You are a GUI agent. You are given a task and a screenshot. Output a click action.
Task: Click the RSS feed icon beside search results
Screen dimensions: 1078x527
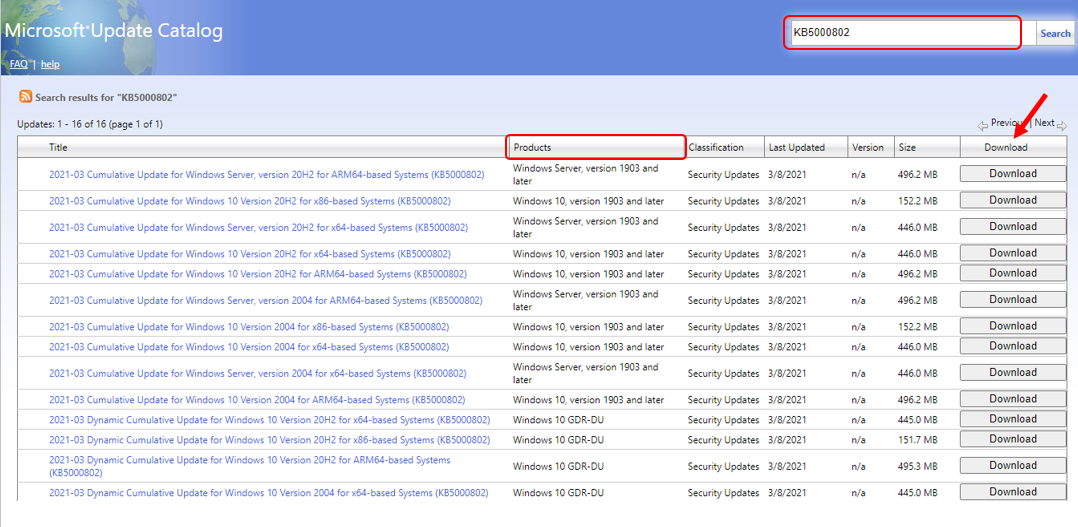(25, 97)
